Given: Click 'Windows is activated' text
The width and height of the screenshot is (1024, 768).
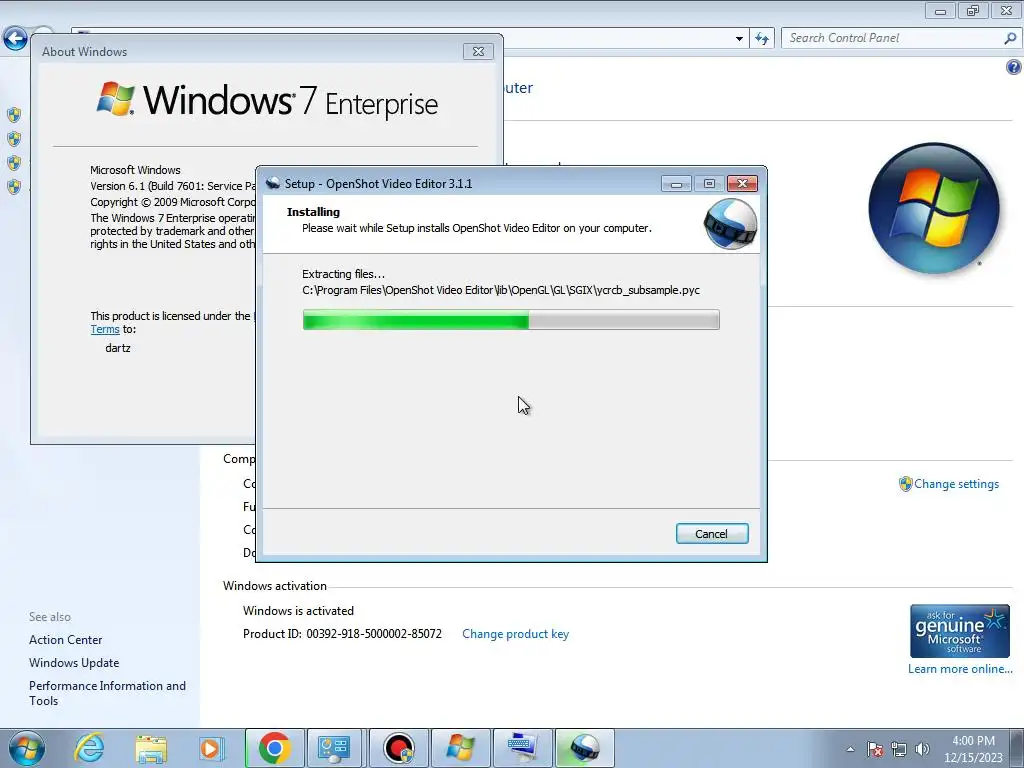Looking at the screenshot, I should [x=298, y=611].
